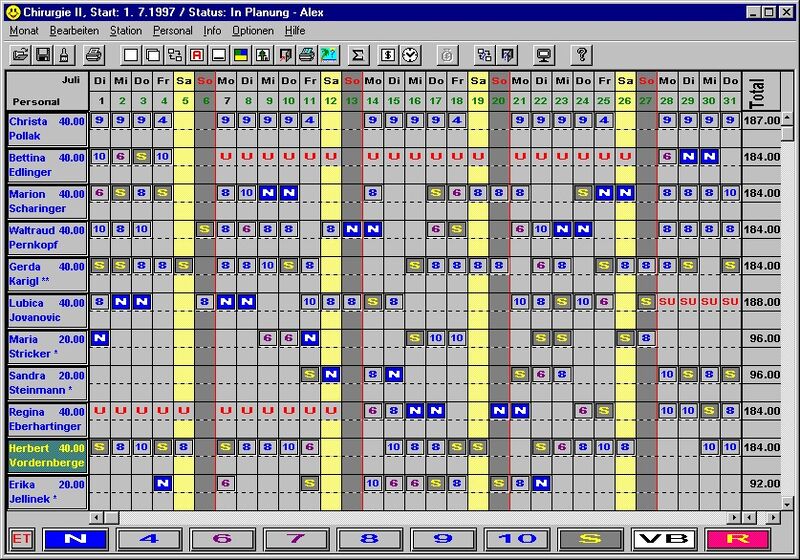Click the printer icon in toolbar
This screenshot has height=560, width=800.
coord(92,54)
